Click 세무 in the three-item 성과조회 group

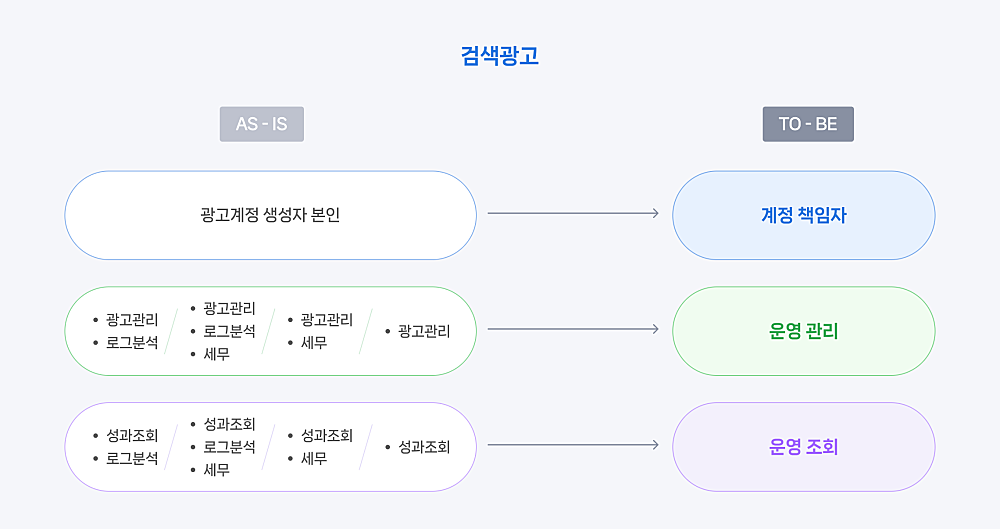[216, 470]
